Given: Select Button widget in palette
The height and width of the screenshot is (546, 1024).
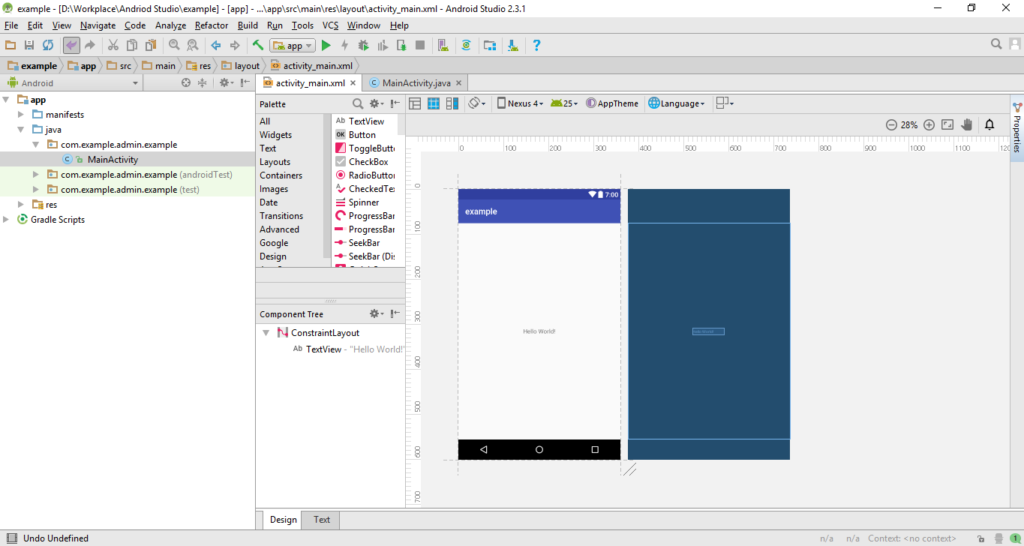Looking at the screenshot, I should 362,135.
